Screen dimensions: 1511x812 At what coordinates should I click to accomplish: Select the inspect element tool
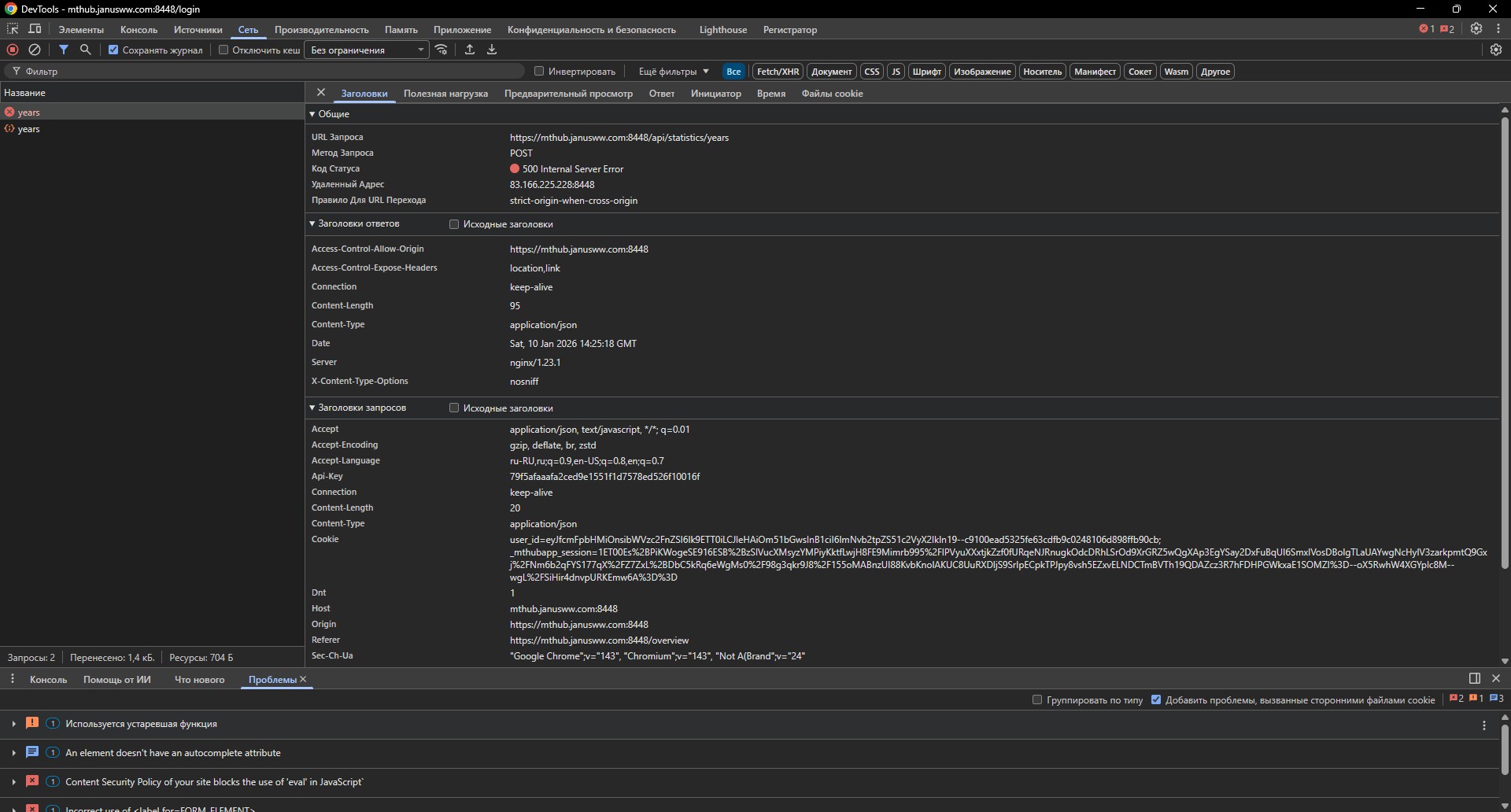point(12,28)
